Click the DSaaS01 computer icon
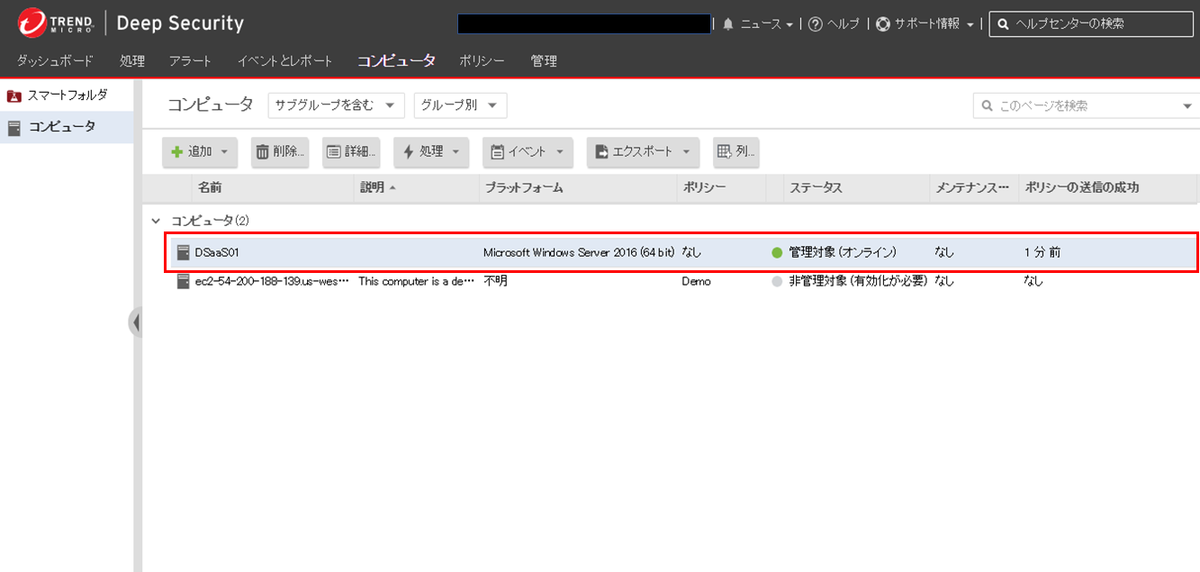This screenshot has height=572, width=1200. 183,253
